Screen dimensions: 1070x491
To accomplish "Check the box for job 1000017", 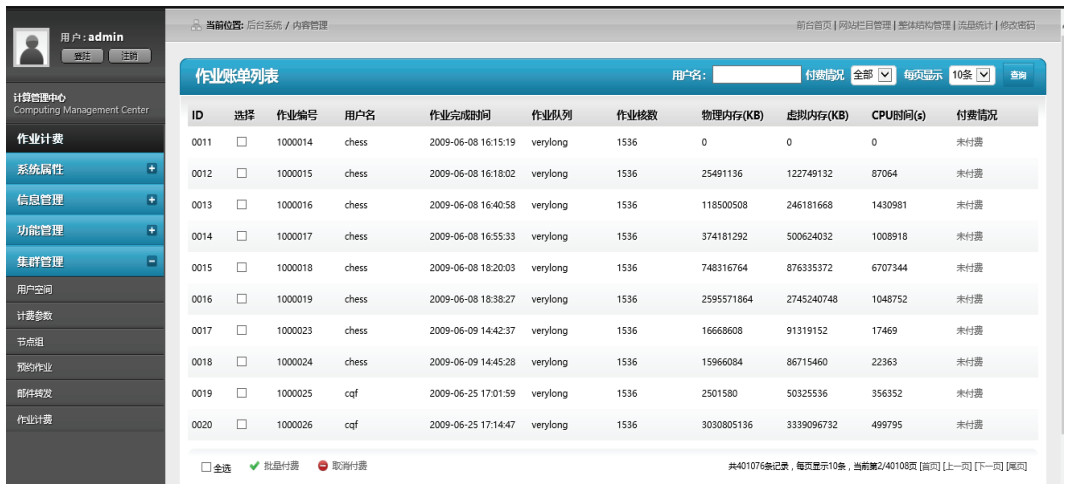I will (x=242, y=236).
